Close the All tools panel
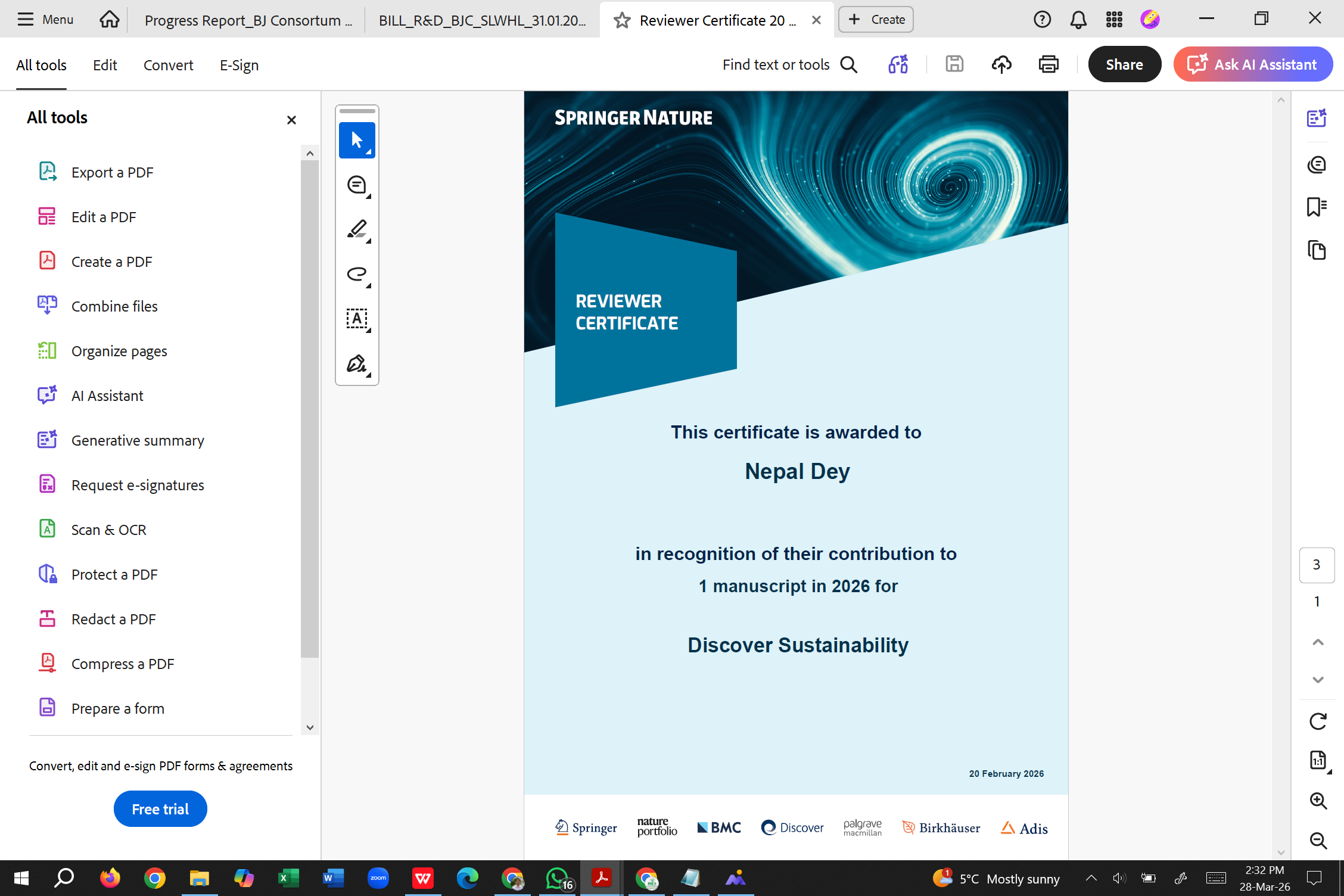Image resolution: width=1344 pixels, height=896 pixels. (291, 120)
